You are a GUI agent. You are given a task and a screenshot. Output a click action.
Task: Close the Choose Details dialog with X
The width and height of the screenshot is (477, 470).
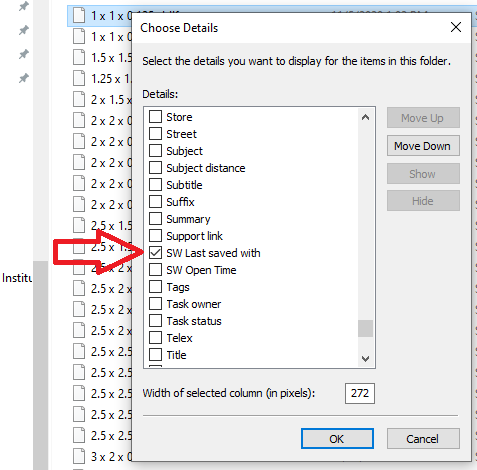click(456, 27)
